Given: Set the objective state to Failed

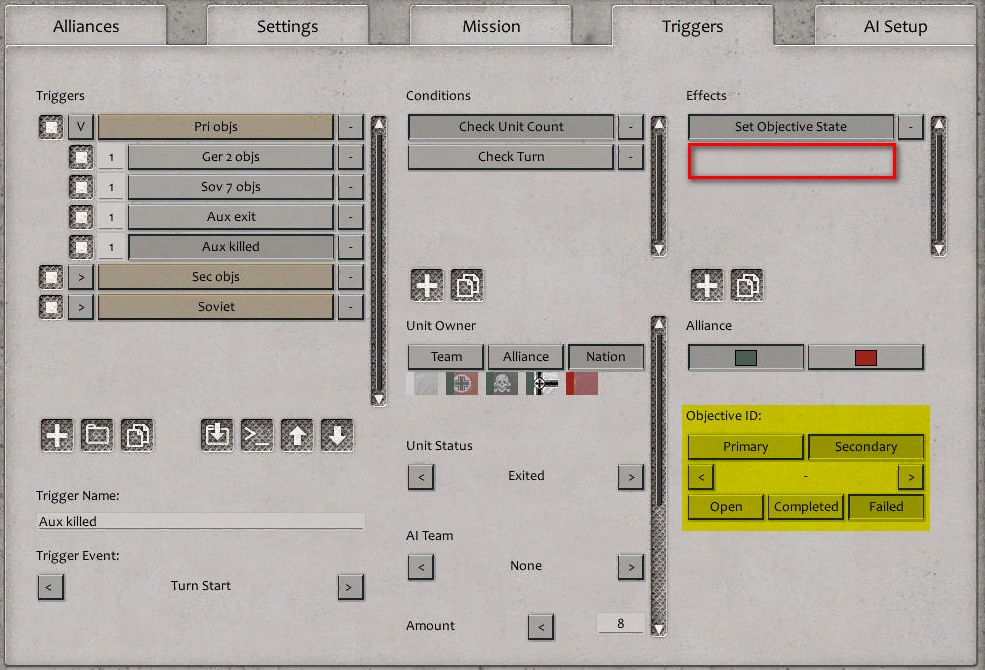Looking at the screenshot, I should click(886, 507).
